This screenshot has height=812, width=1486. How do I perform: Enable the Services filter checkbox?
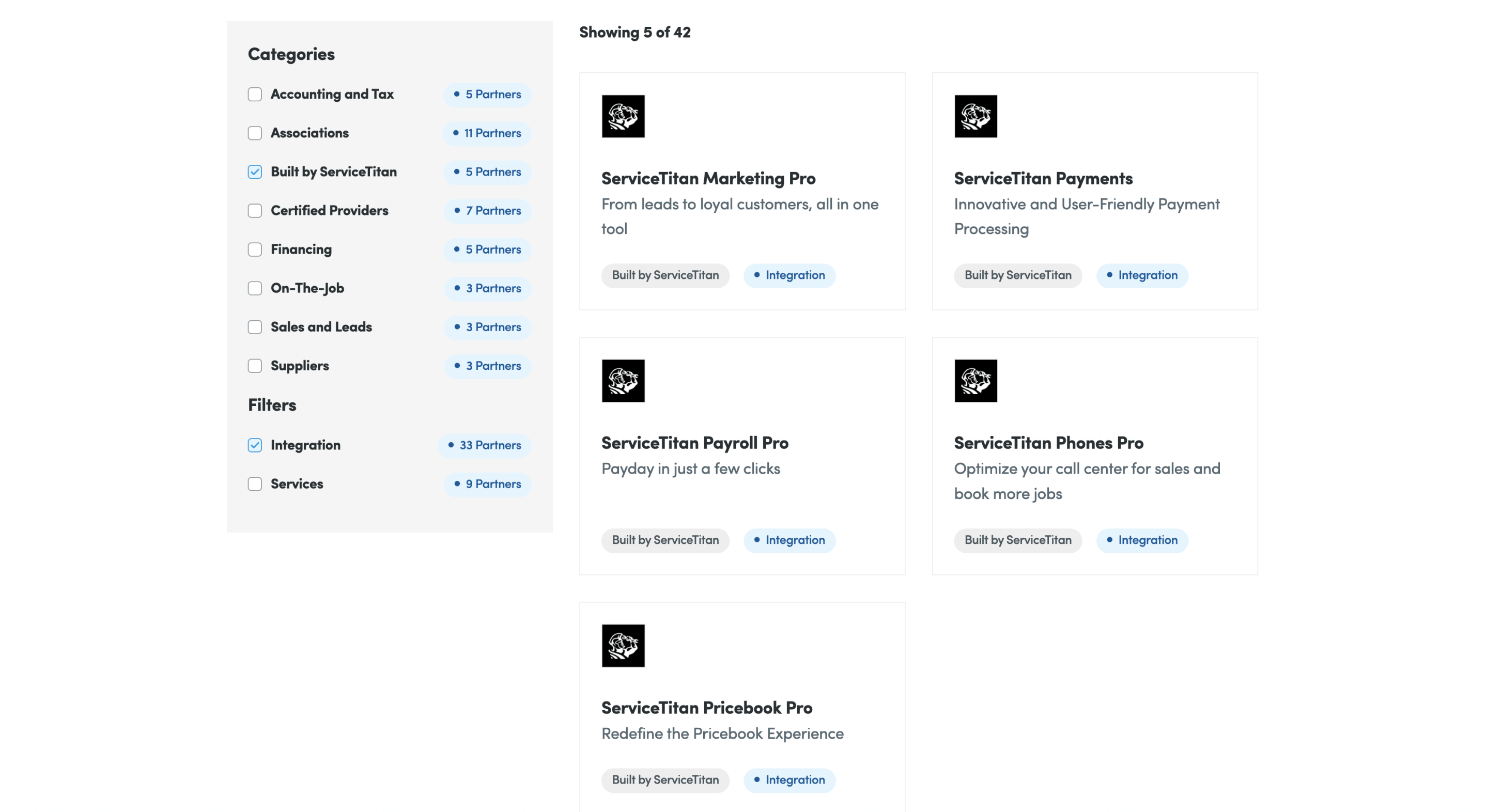pos(255,484)
